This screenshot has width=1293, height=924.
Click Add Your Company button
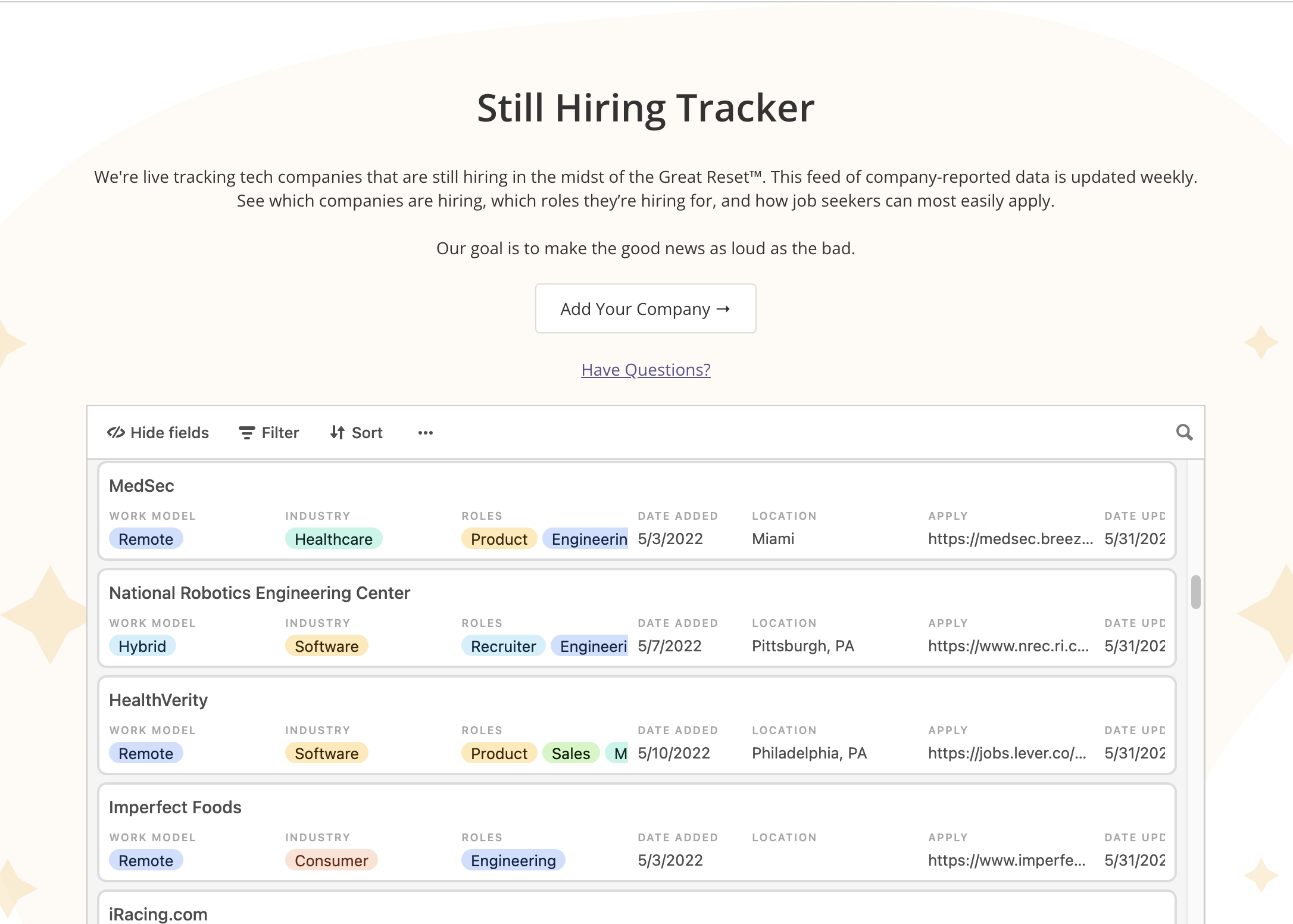pos(645,308)
